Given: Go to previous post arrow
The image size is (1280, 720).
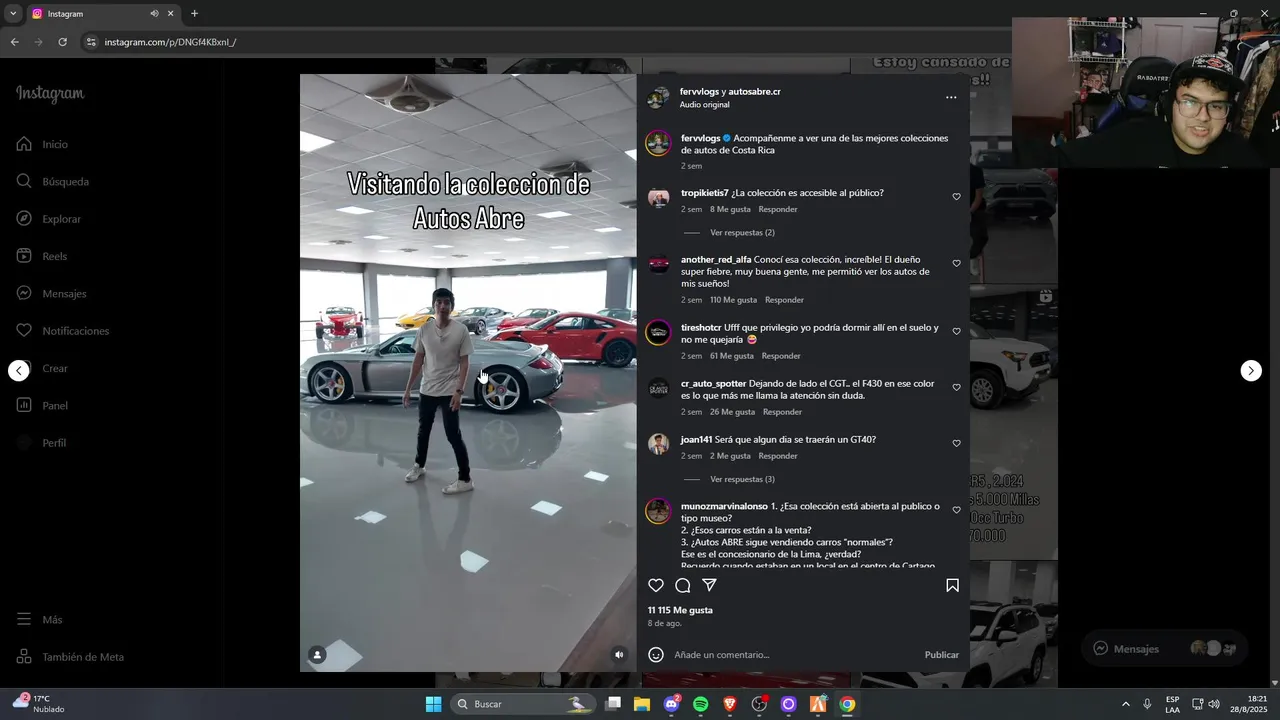Looking at the screenshot, I should [x=19, y=371].
